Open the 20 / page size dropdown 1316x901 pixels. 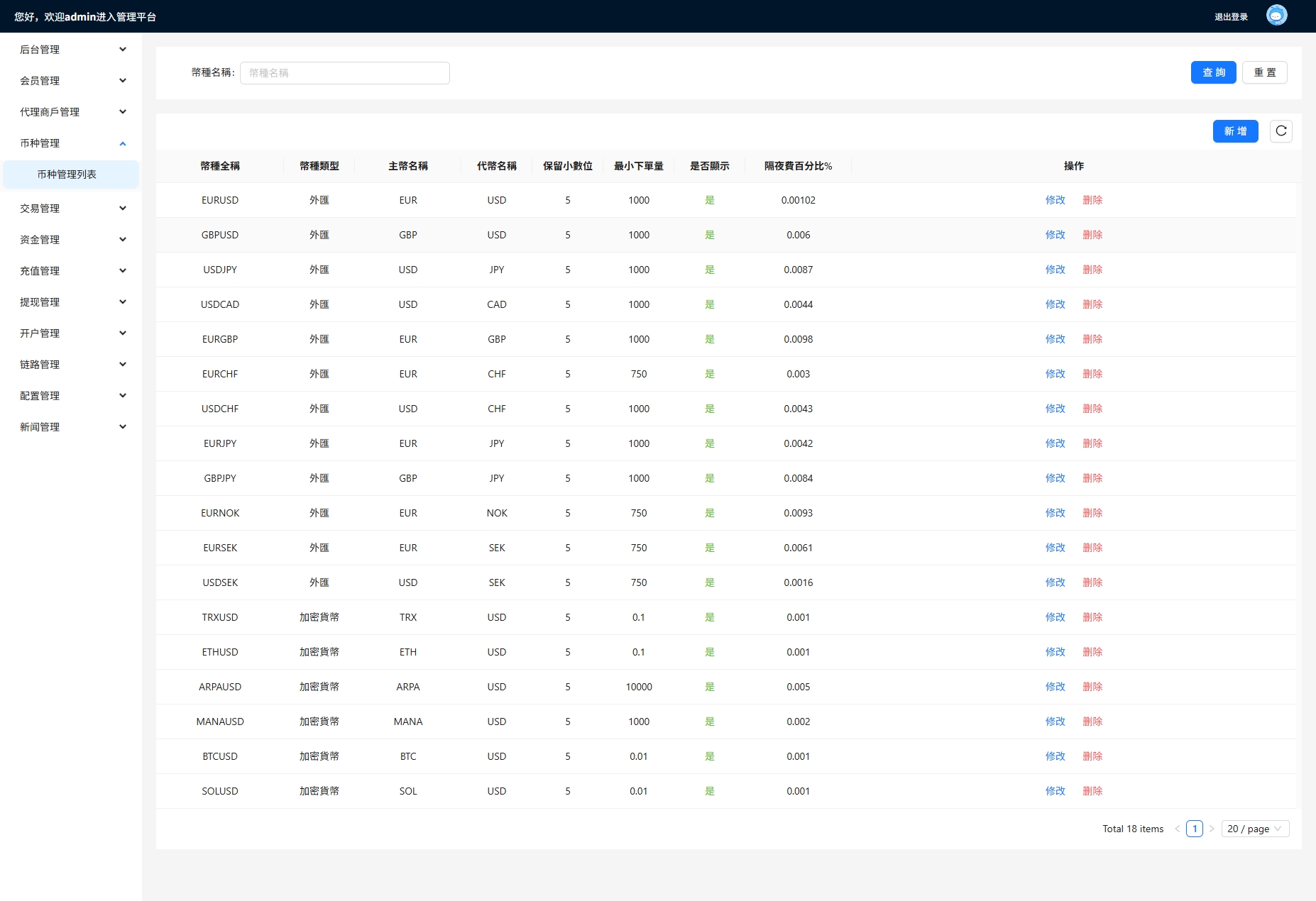tap(1254, 829)
